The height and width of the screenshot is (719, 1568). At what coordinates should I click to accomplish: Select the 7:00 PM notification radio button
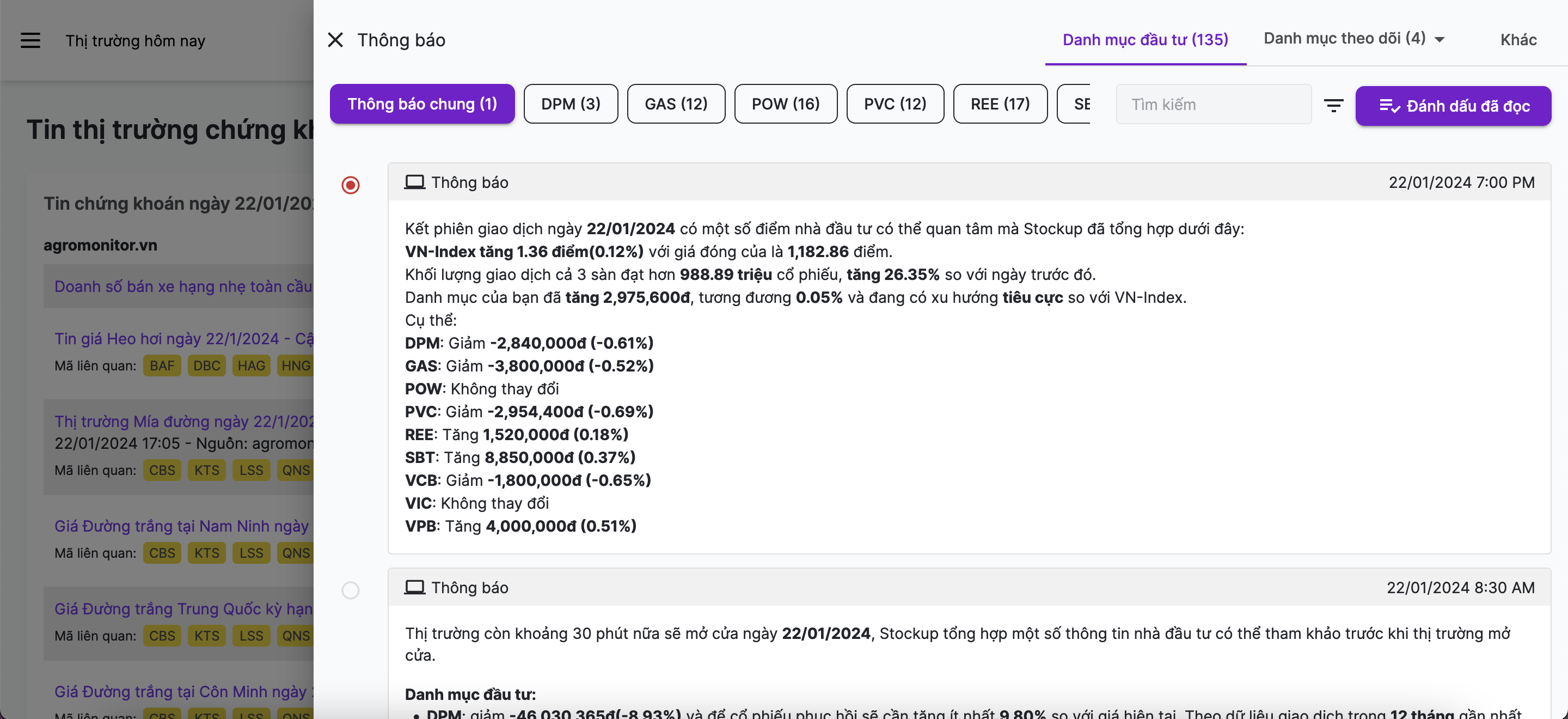[x=351, y=185]
